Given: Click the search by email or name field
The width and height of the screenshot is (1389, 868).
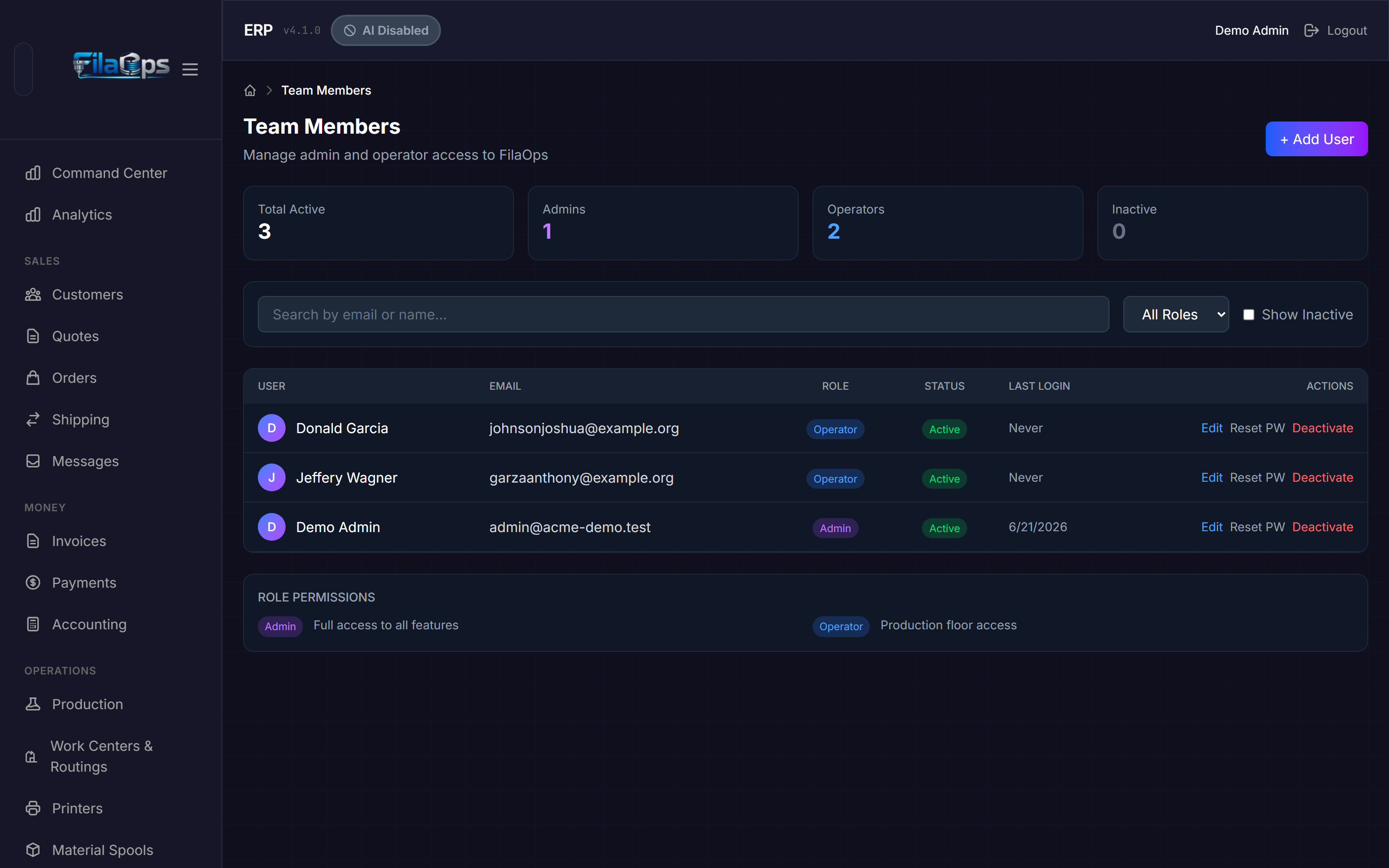Looking at the screenshot, I should (683, 315).
